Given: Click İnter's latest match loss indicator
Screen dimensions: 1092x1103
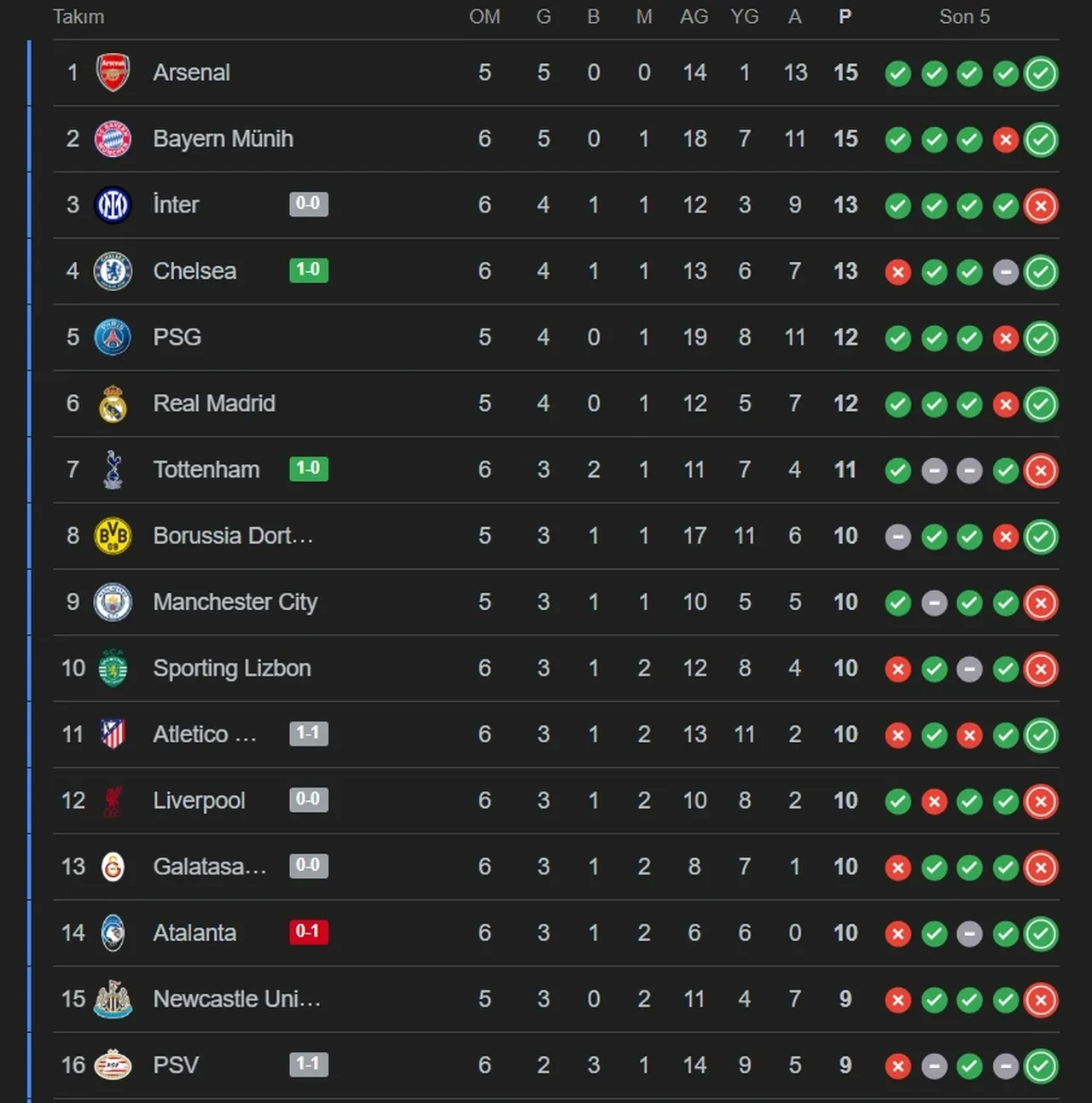Looking at the screenshot, I should pyautogui.click(x=1041, y=206).
